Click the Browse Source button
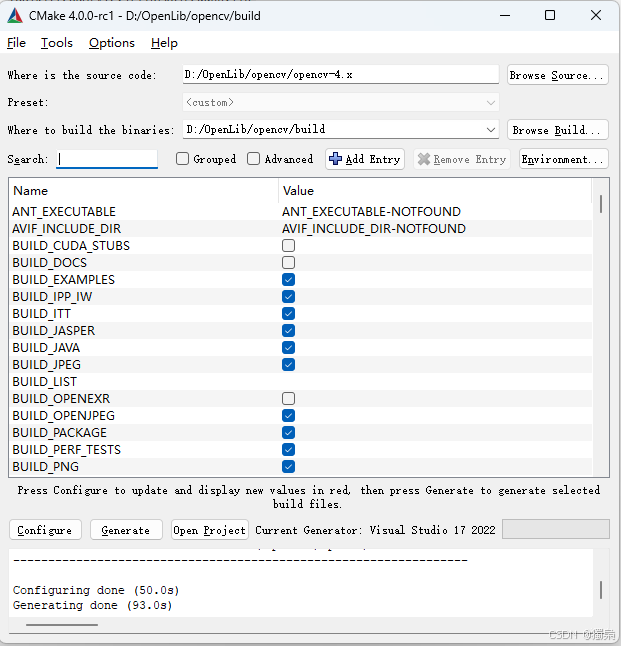The image size is (621, 646). (558, 75)
